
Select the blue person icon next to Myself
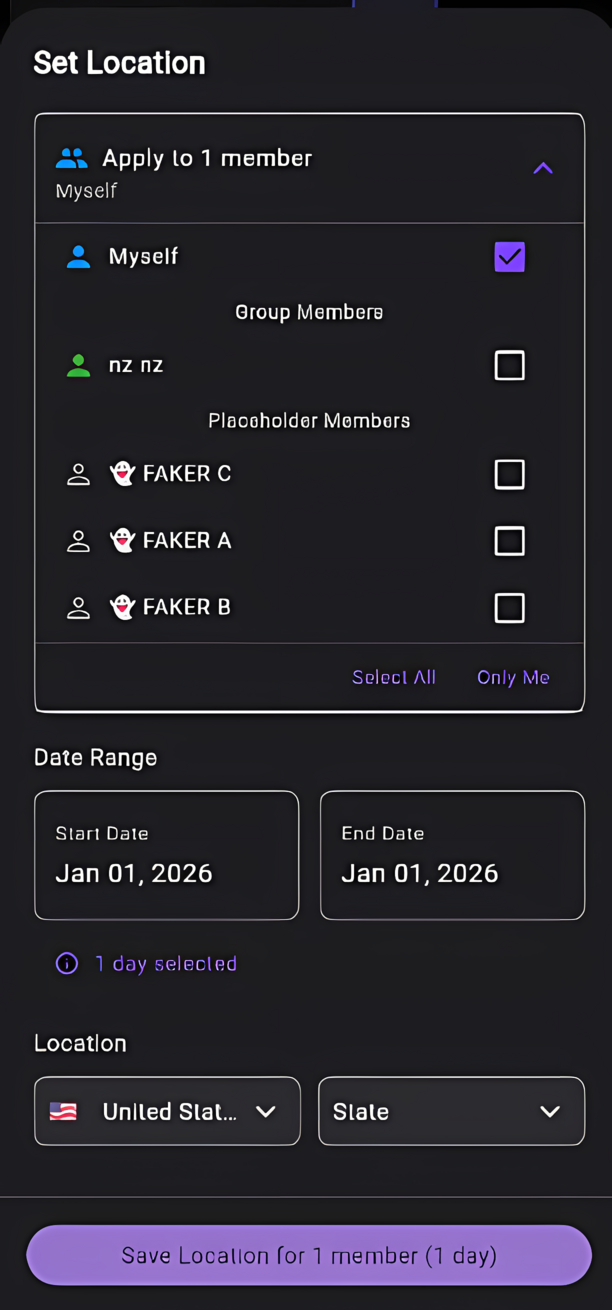(79, 256)
